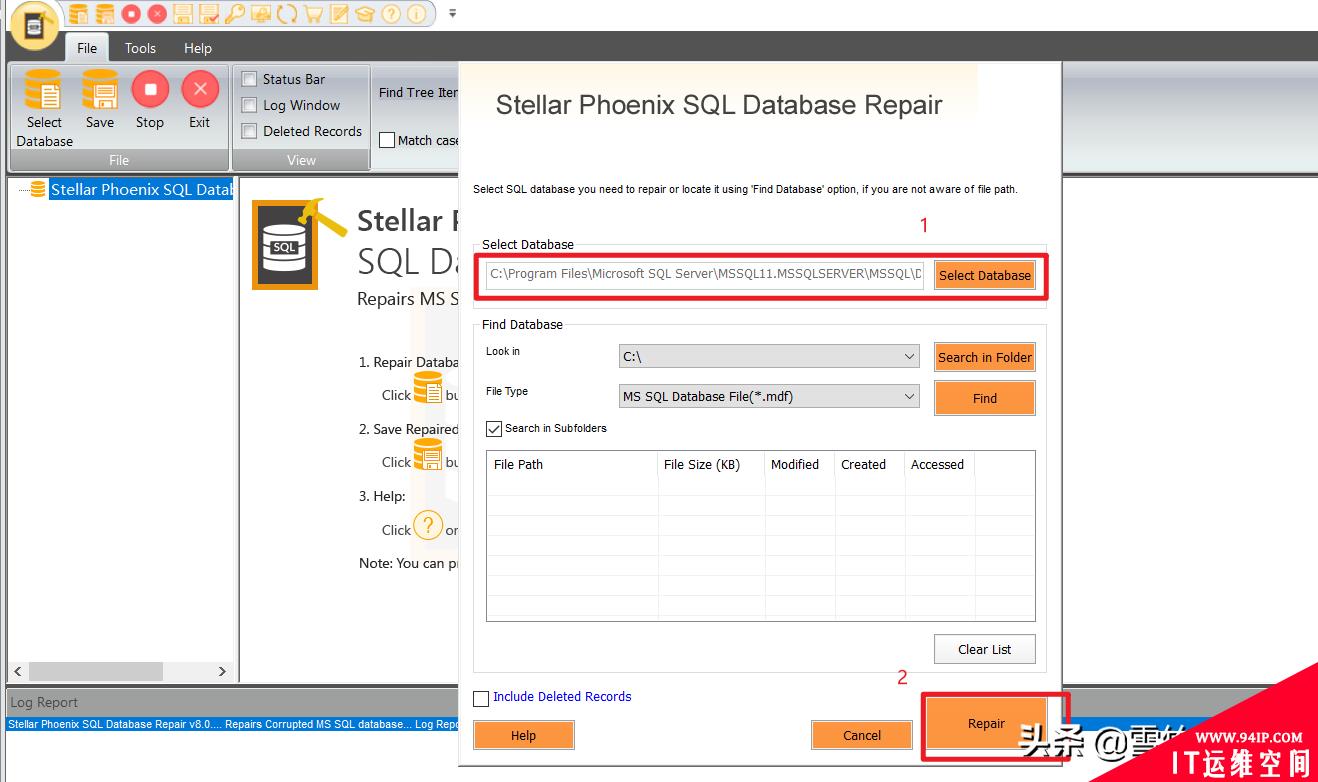Open the Tools ribbon tab
Image resolution: width=1318 pixels, height=782 pixels.
coord(140,48)
